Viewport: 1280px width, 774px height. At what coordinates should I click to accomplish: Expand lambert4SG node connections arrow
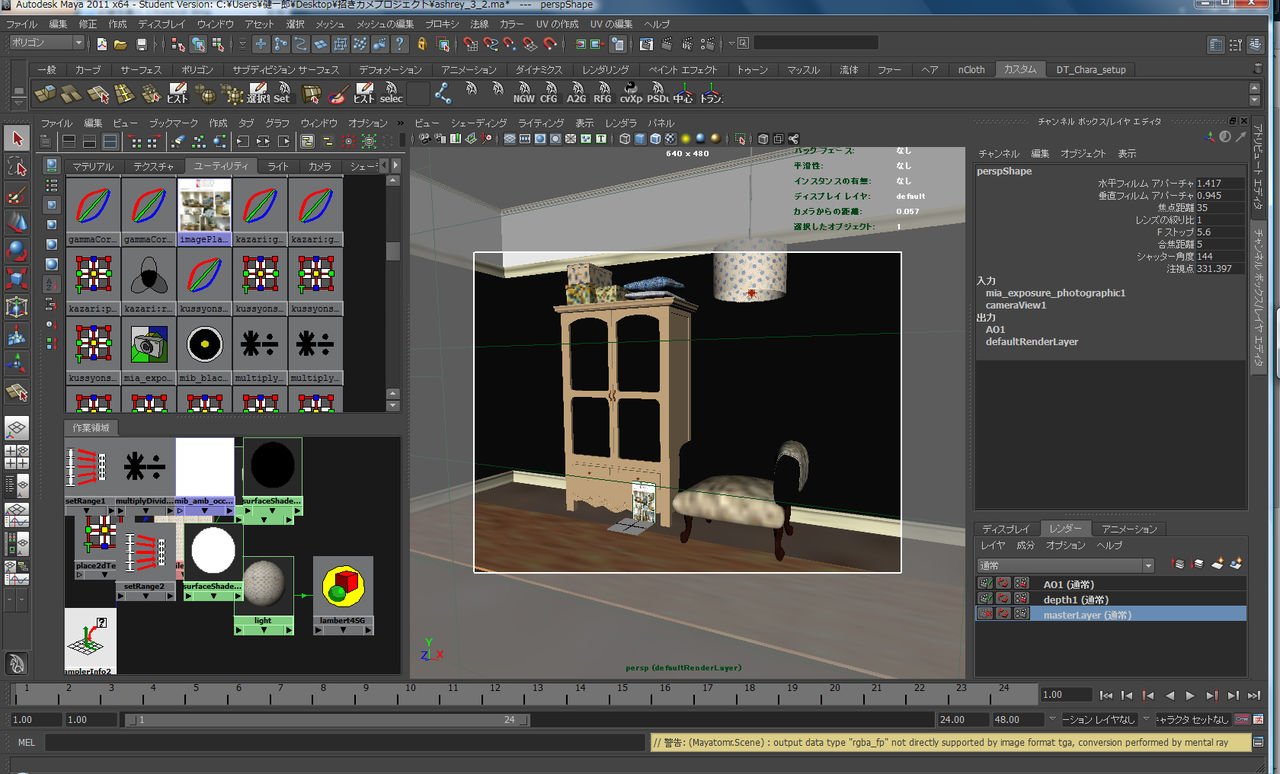tap(343, 630)
